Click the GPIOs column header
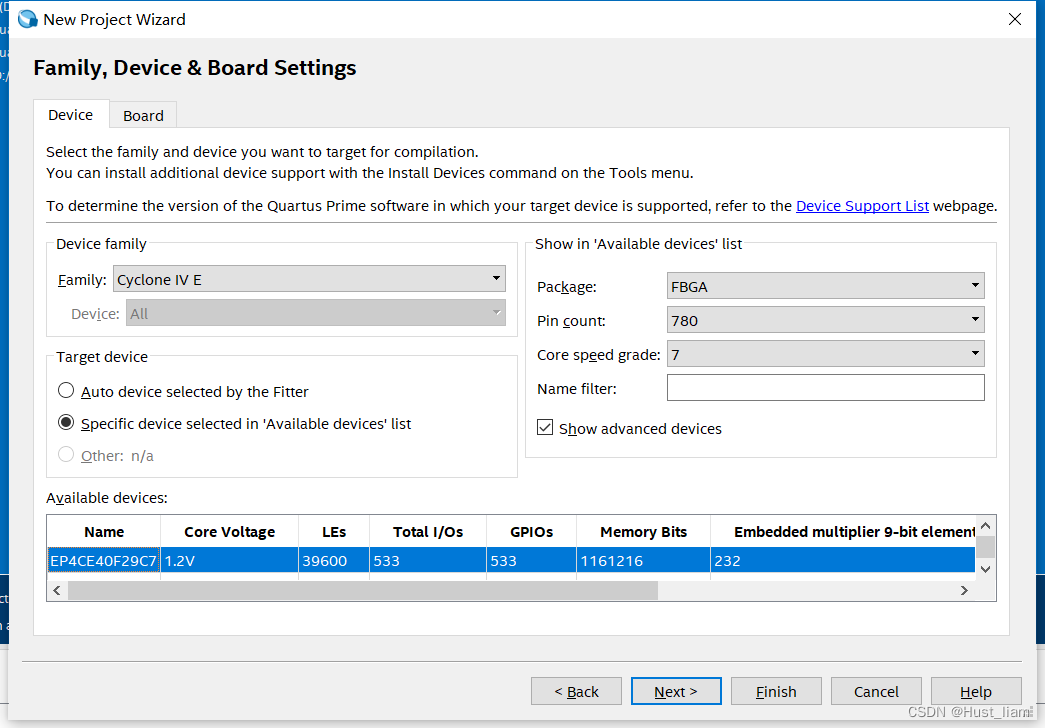 pos(531,532)
